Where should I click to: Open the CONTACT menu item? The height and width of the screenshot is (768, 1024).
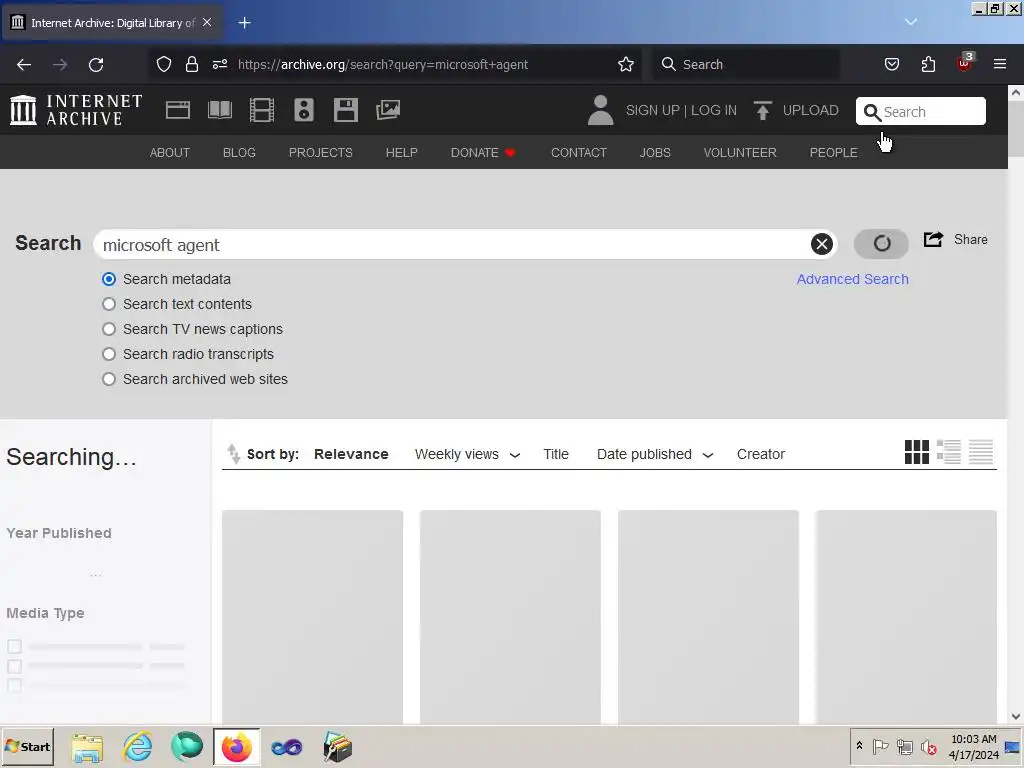(579, 152)
